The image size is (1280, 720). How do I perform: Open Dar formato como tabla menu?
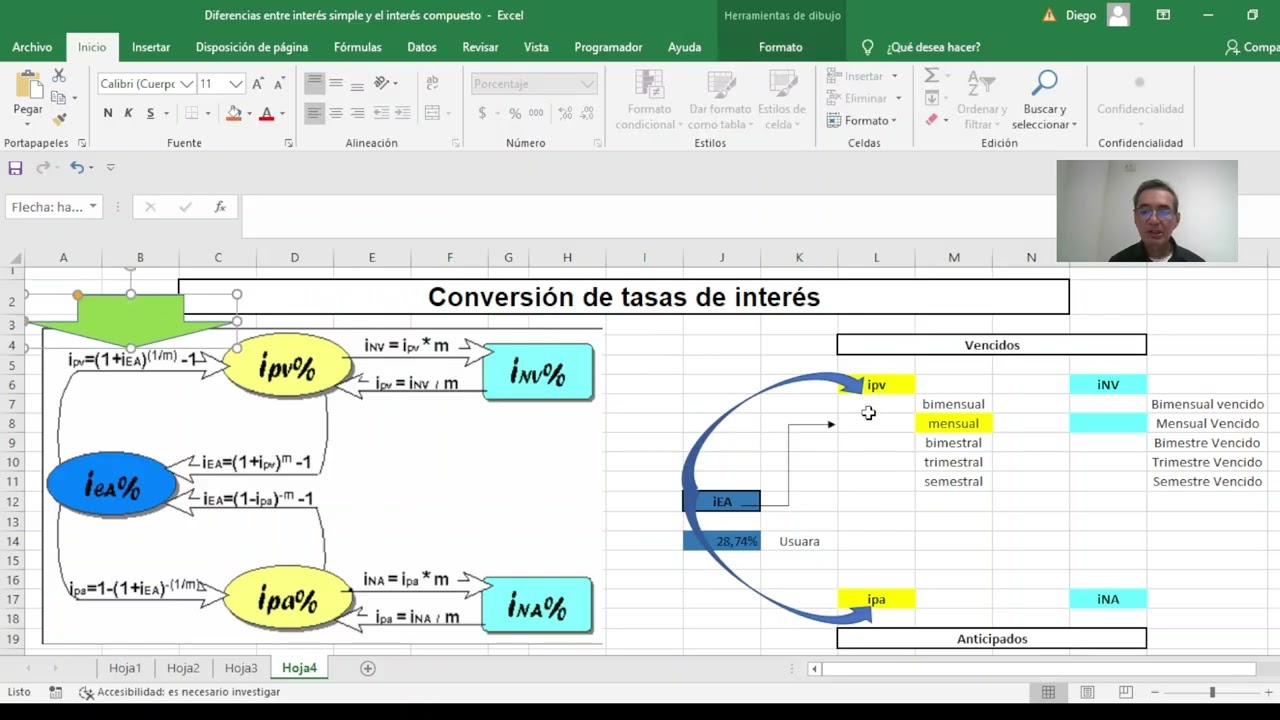[720, 100]
